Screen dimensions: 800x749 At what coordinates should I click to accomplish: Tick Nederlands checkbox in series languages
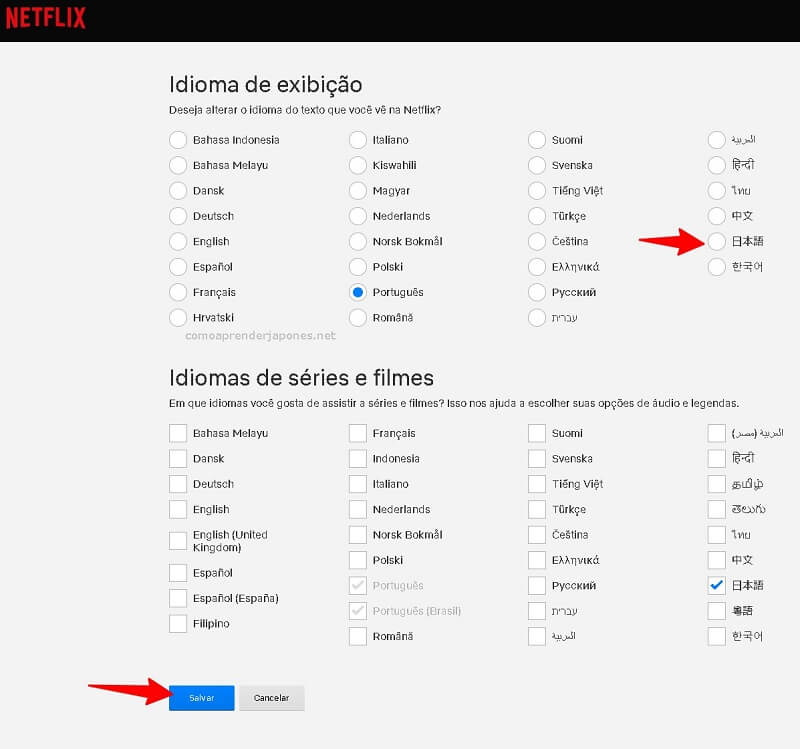[358, 509]
